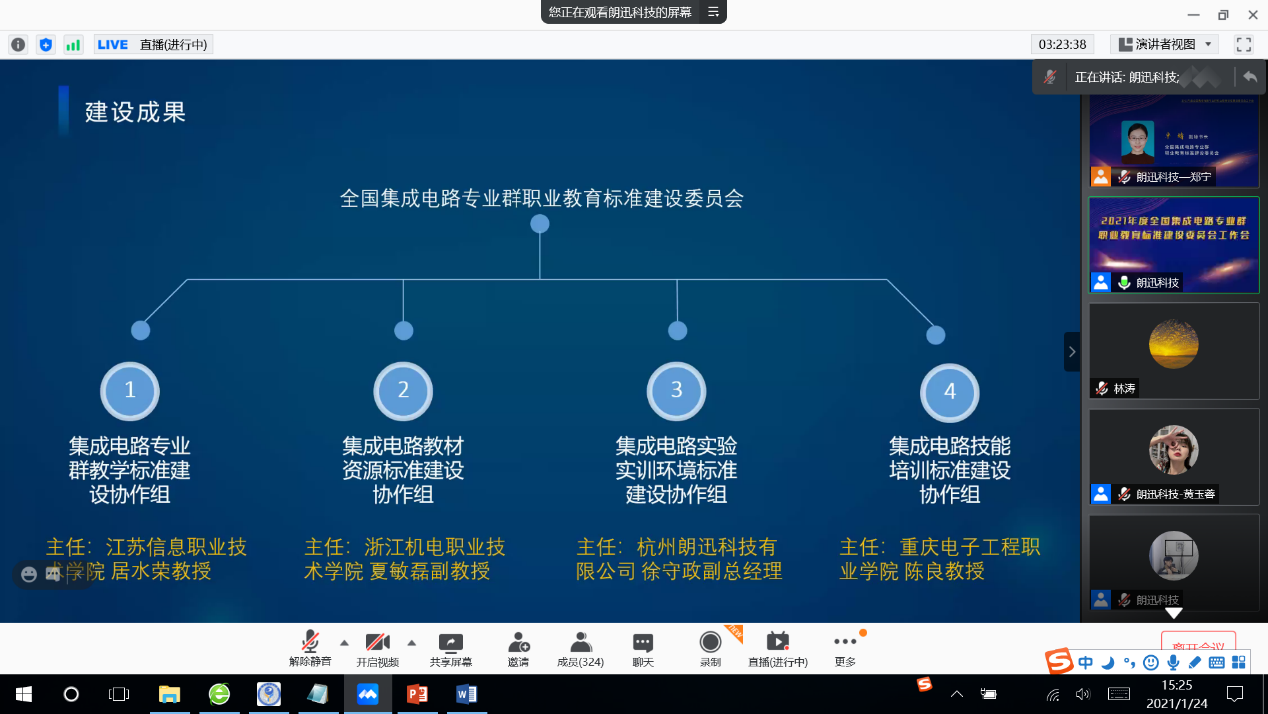1268x714 pixels.
Task: Click the blue security shield icon
Action: [45, 44]
